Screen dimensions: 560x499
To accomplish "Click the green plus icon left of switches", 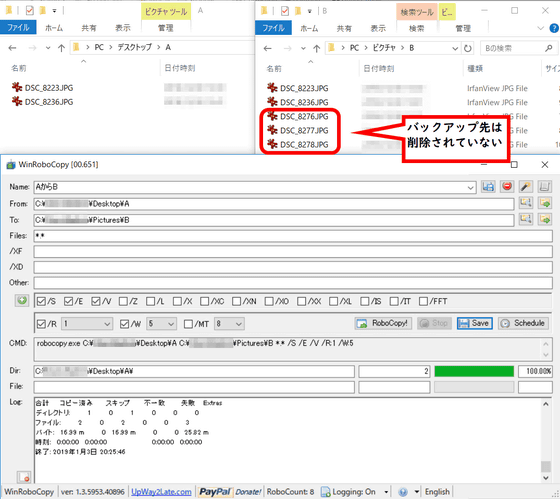I will pyautogui.click(x=22, y=300).
